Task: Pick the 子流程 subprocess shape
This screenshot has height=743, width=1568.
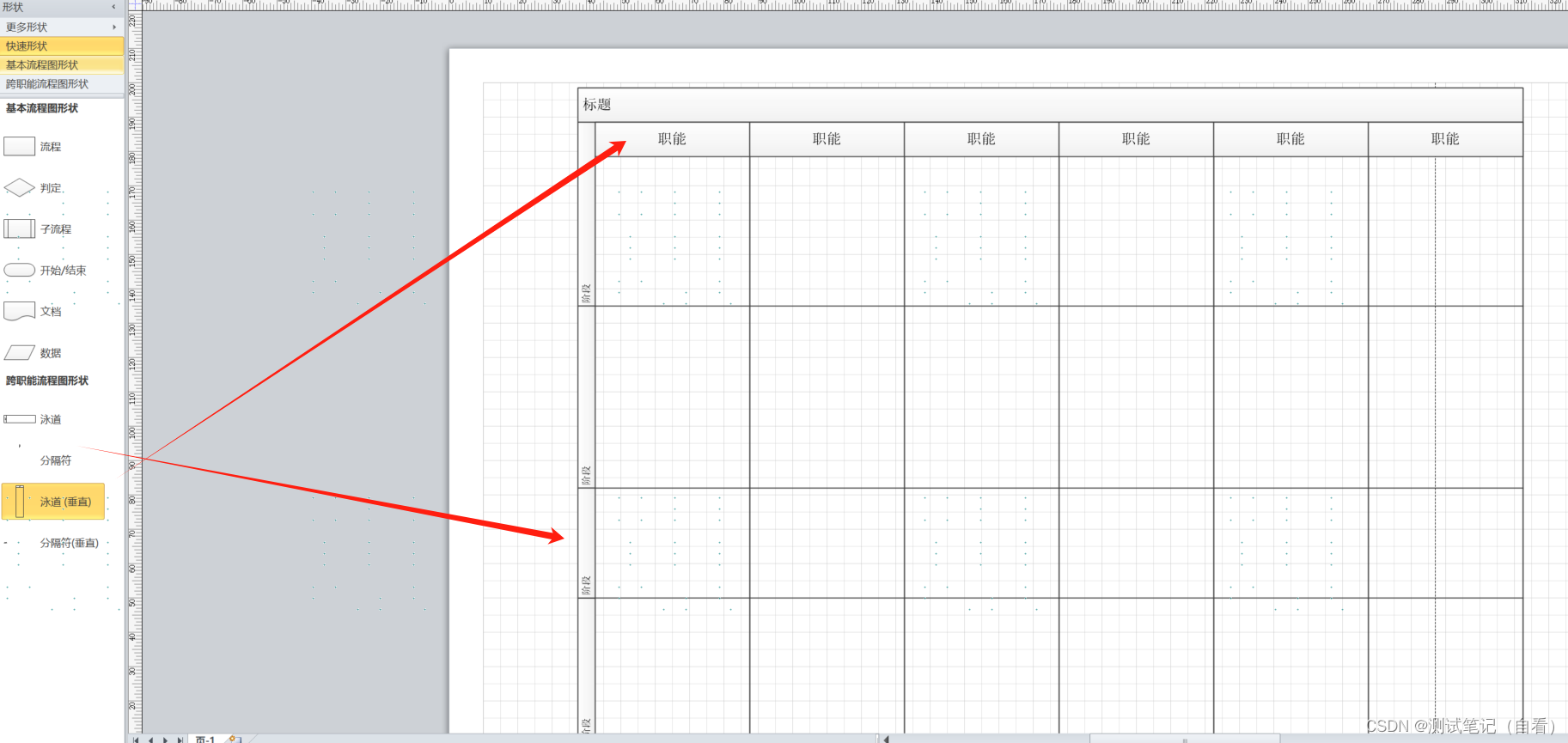Action: (x=20, y=228)
